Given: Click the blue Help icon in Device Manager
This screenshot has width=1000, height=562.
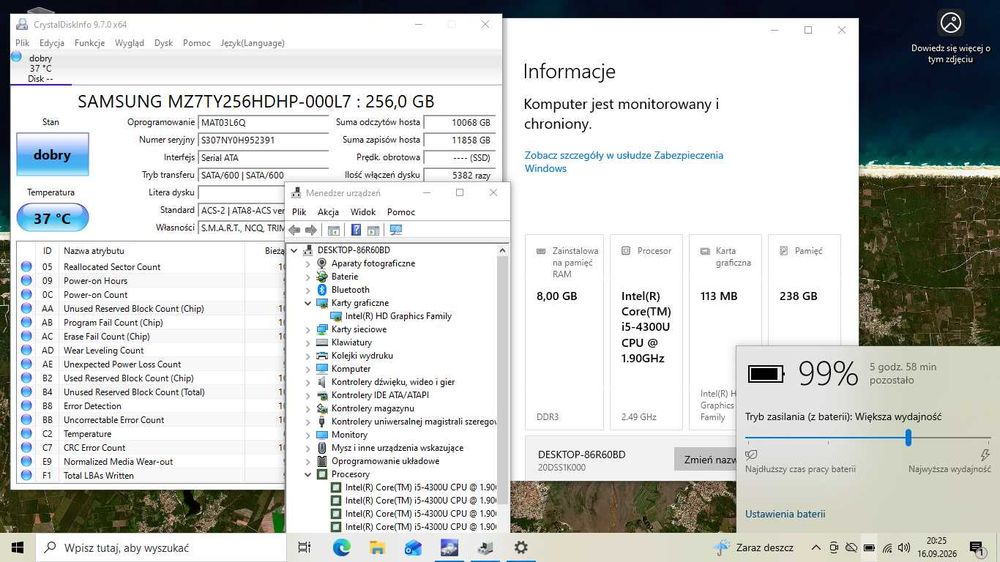Looking at the screenshot, I should click(x=356, y=230).
